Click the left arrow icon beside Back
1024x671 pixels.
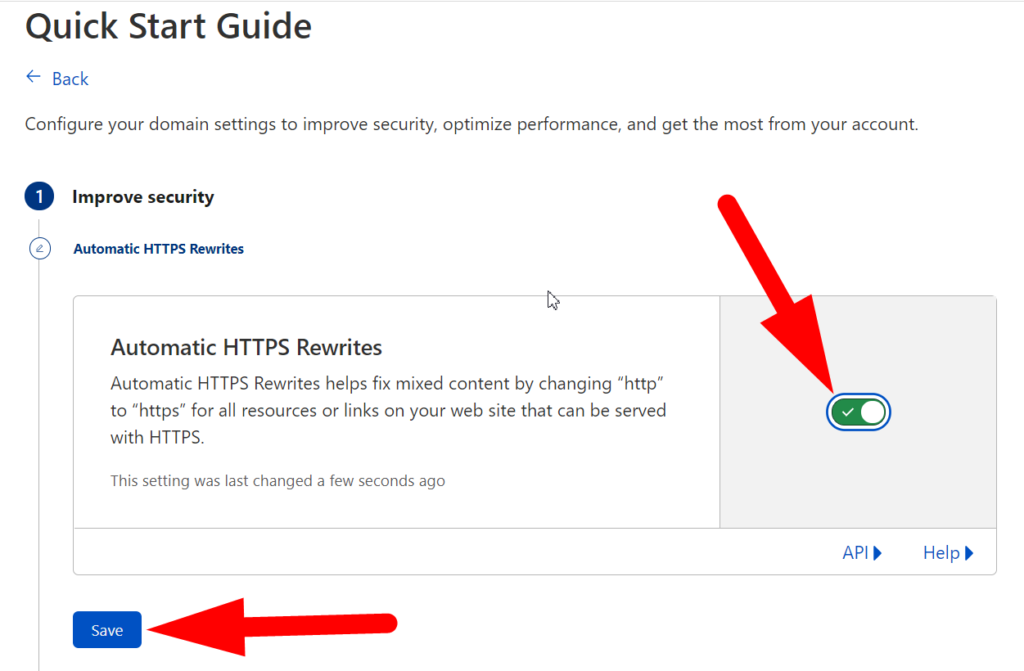33,76
